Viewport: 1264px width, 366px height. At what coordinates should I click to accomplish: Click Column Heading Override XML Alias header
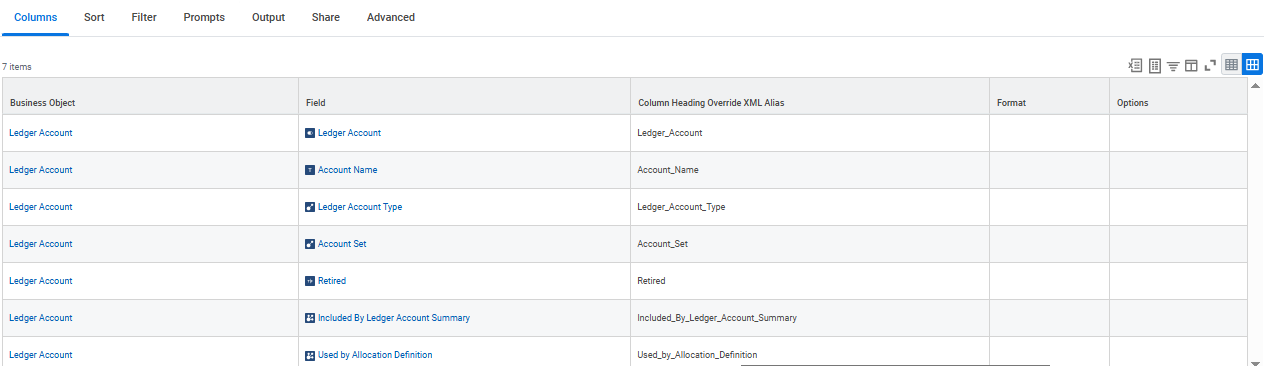pos(810,96)
